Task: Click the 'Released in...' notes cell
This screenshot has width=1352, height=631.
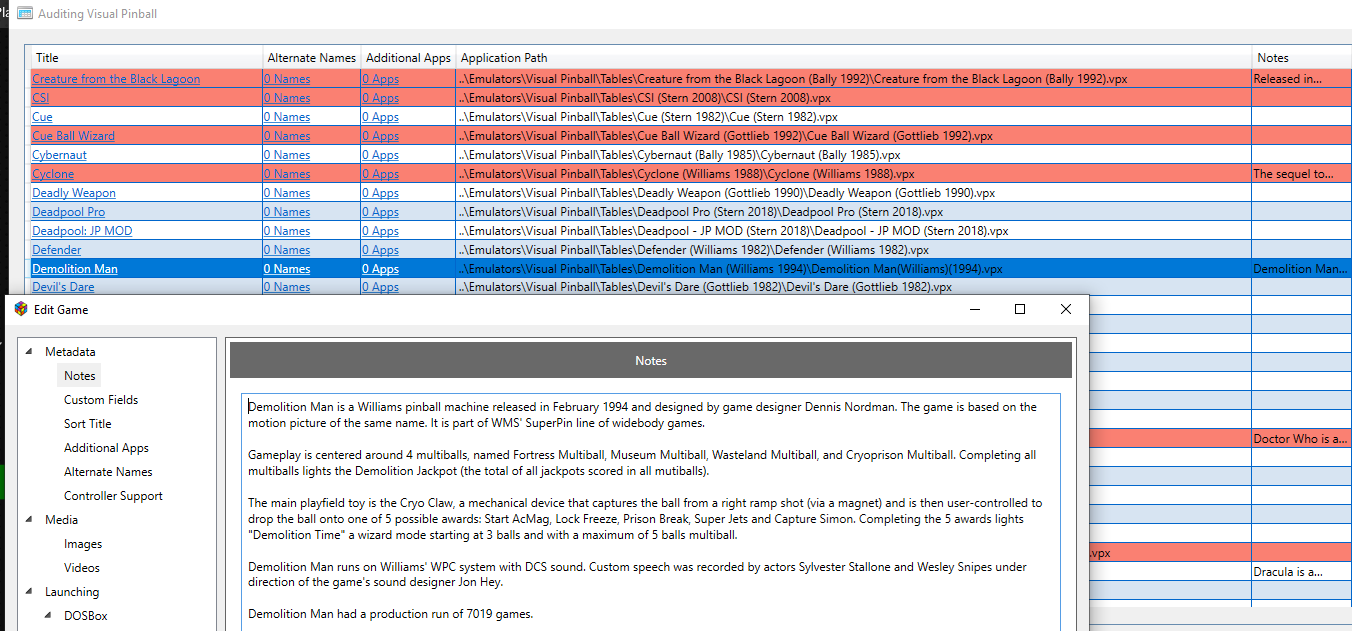Action: (x=1301, y=79)
